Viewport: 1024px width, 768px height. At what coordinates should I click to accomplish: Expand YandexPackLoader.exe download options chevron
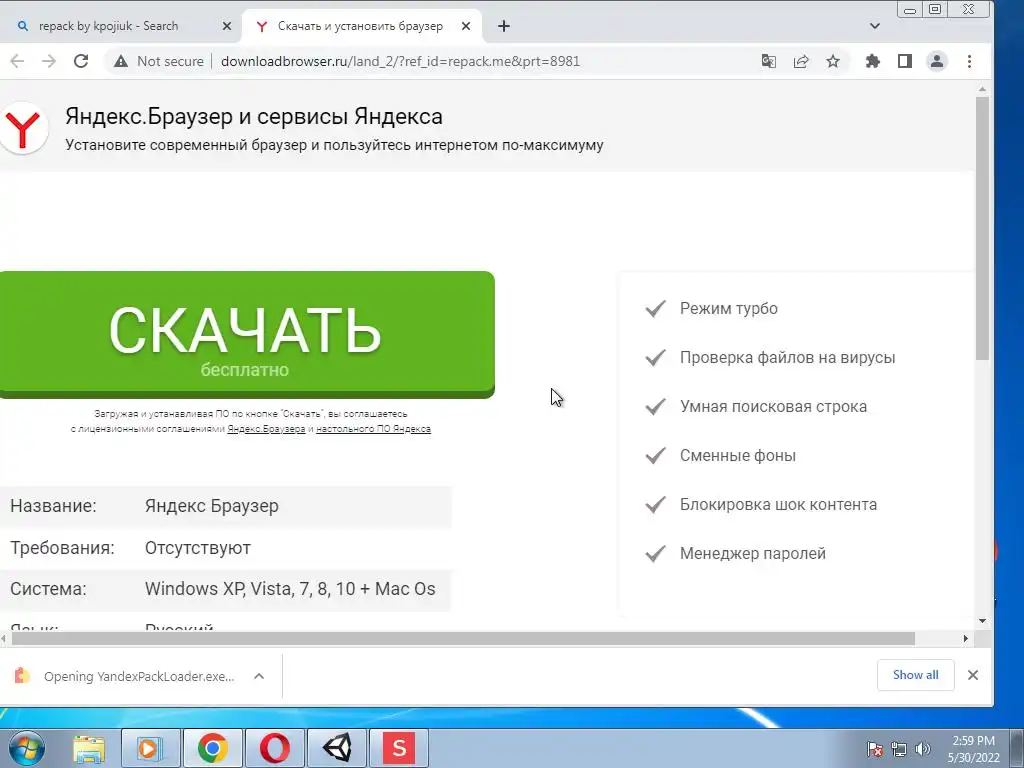(259, 676)
